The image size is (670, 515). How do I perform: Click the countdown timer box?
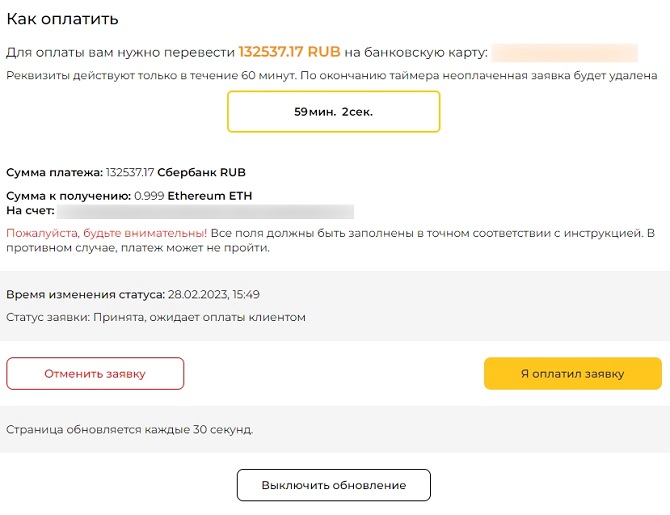333,112
